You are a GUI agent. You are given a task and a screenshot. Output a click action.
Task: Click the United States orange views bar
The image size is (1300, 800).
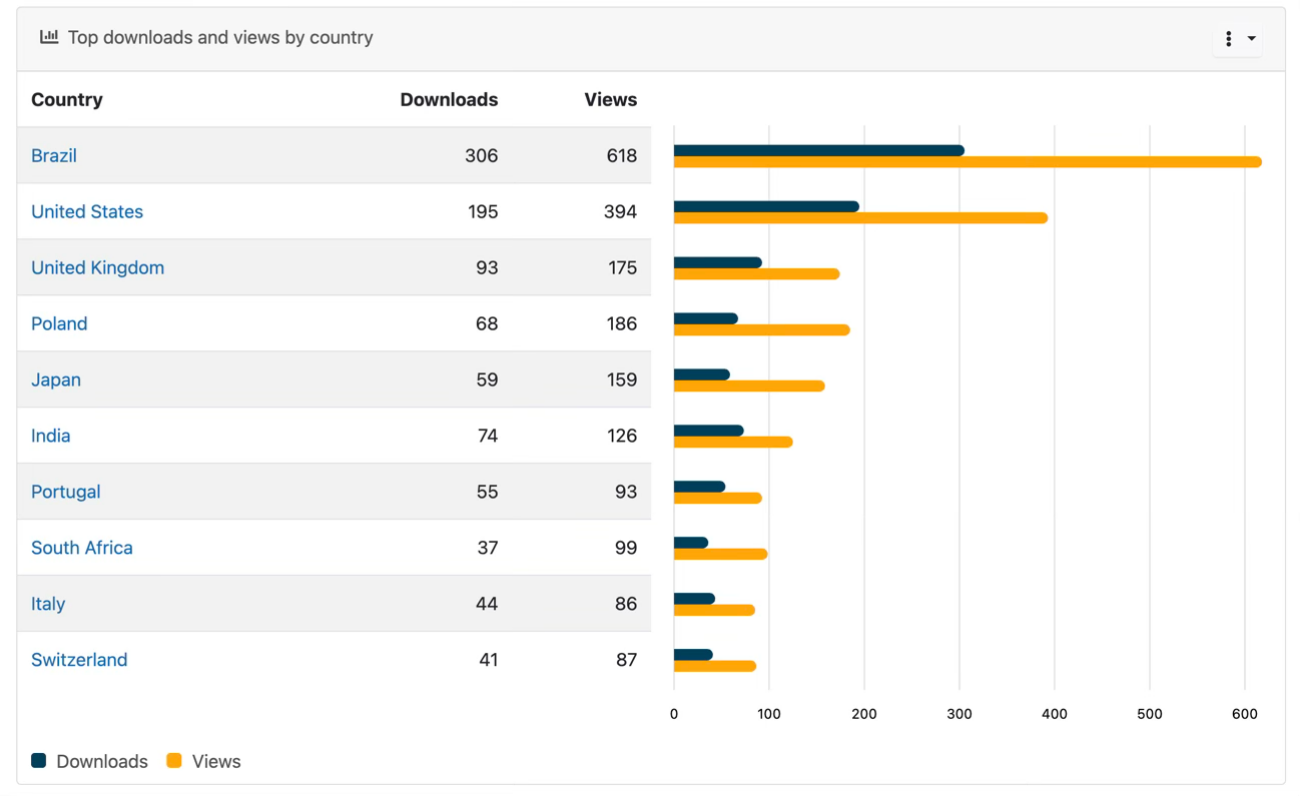pos(860,218)
